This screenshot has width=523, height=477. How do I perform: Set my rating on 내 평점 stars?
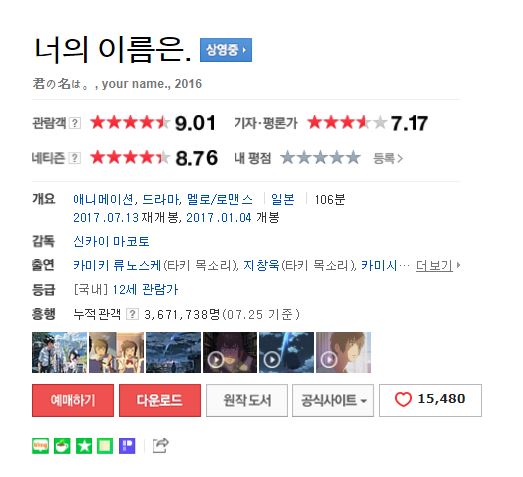(320, 157)
